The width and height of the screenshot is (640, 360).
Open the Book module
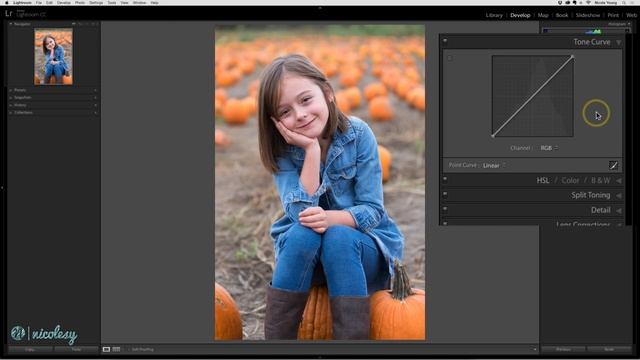tap(562, 15)
